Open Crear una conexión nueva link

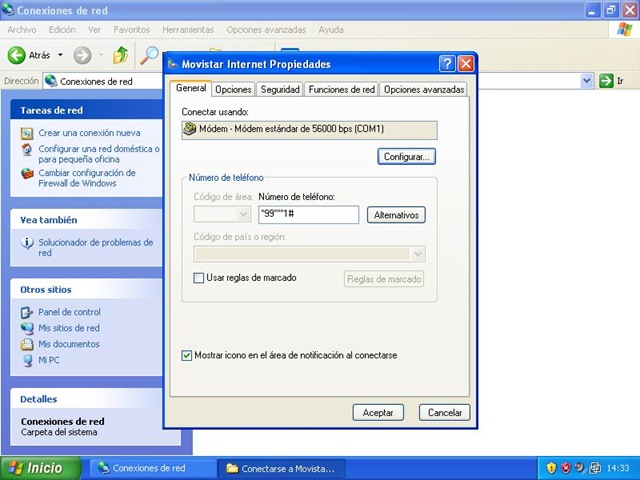click(89, 133)
